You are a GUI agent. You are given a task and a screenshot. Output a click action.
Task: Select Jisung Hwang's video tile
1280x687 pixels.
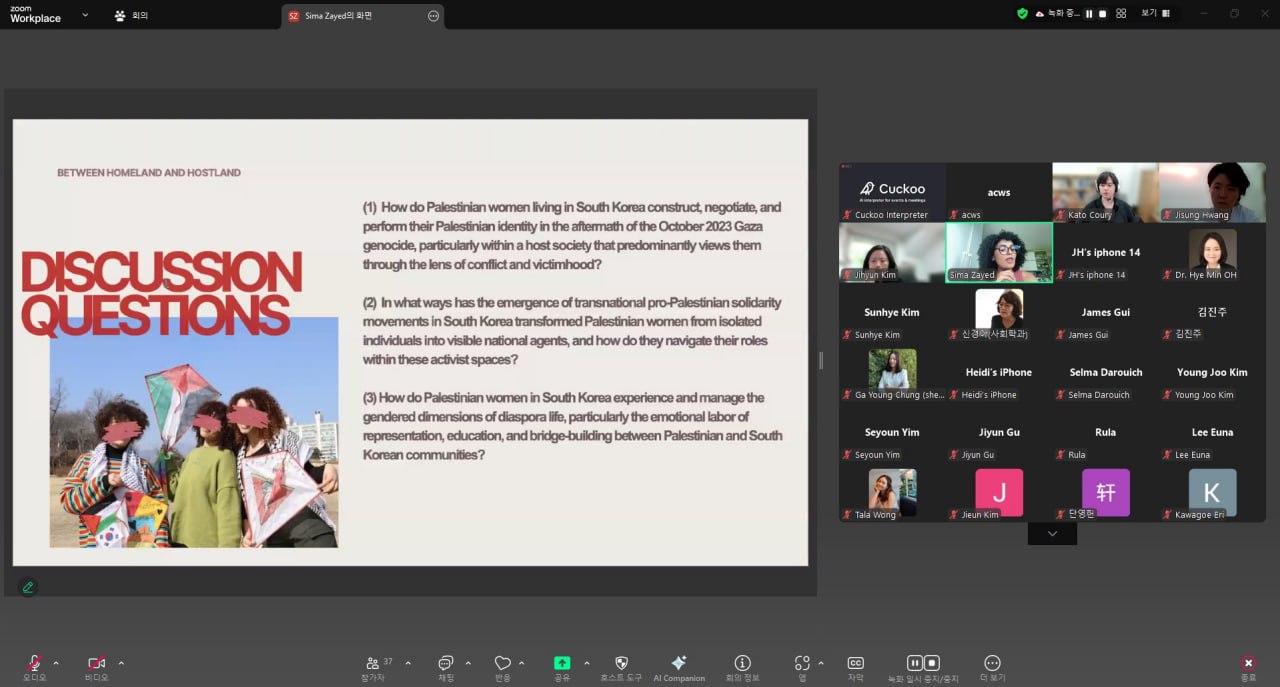click(x=1212, y=192)
